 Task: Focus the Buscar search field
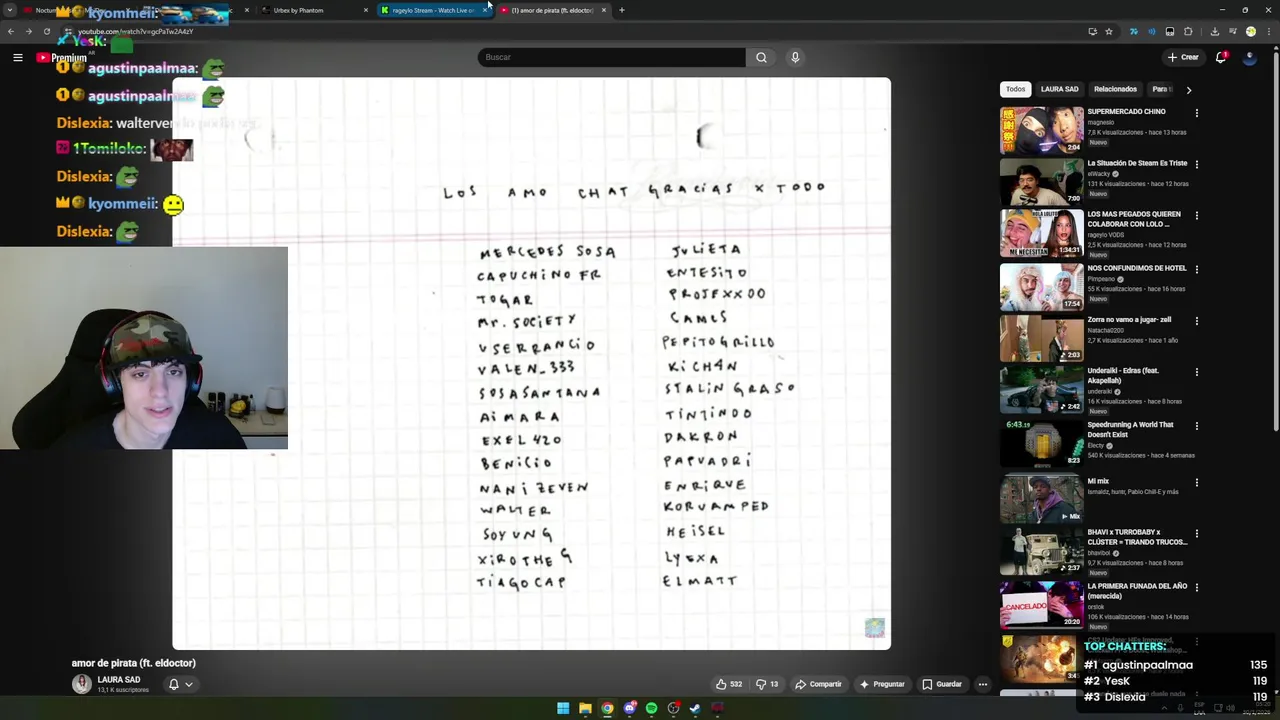point(611,57)
